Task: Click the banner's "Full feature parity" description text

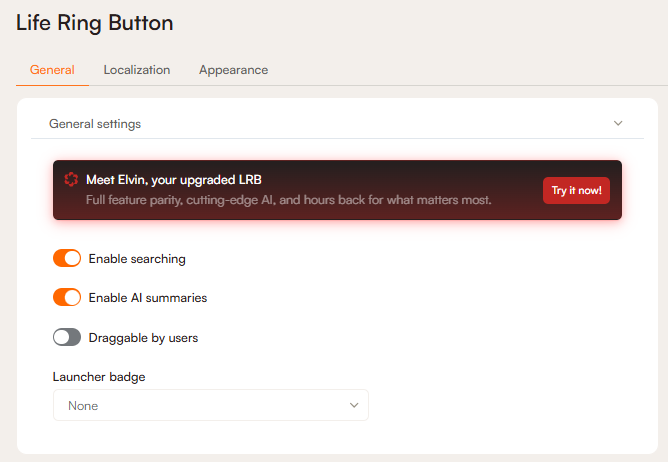Action: pyautogui.click(x=288, y=200)
